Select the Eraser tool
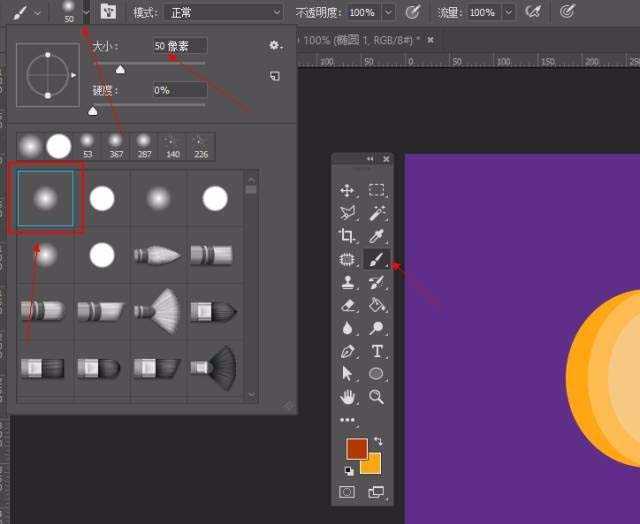 coord(347,305)
